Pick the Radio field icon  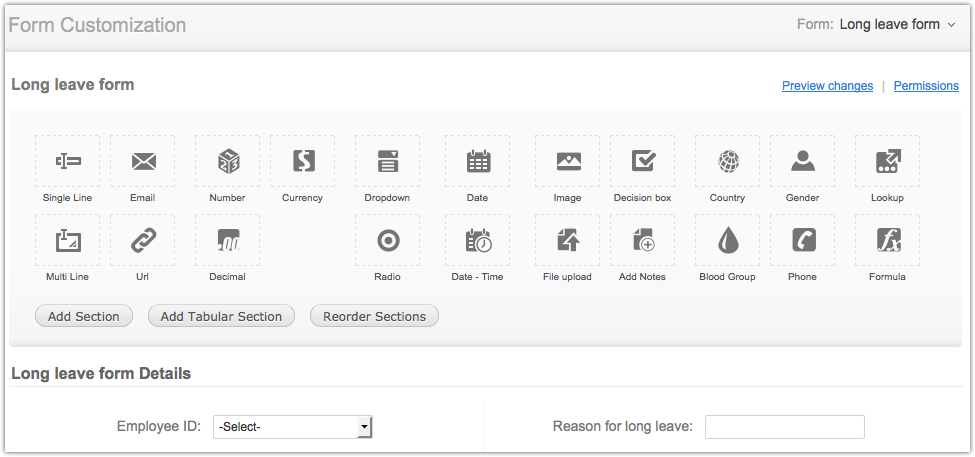(x=388, y=240)
